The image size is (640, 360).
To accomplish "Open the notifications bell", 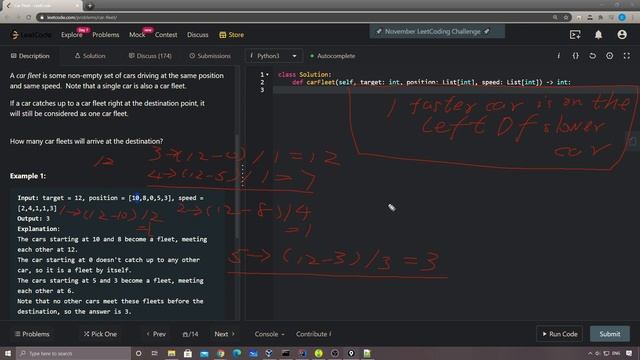I will point(598,35).
